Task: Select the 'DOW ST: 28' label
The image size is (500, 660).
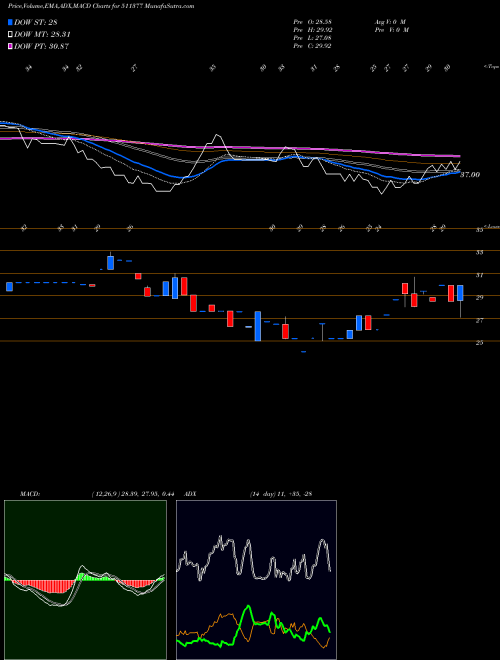Action: (x=35, y=22)
